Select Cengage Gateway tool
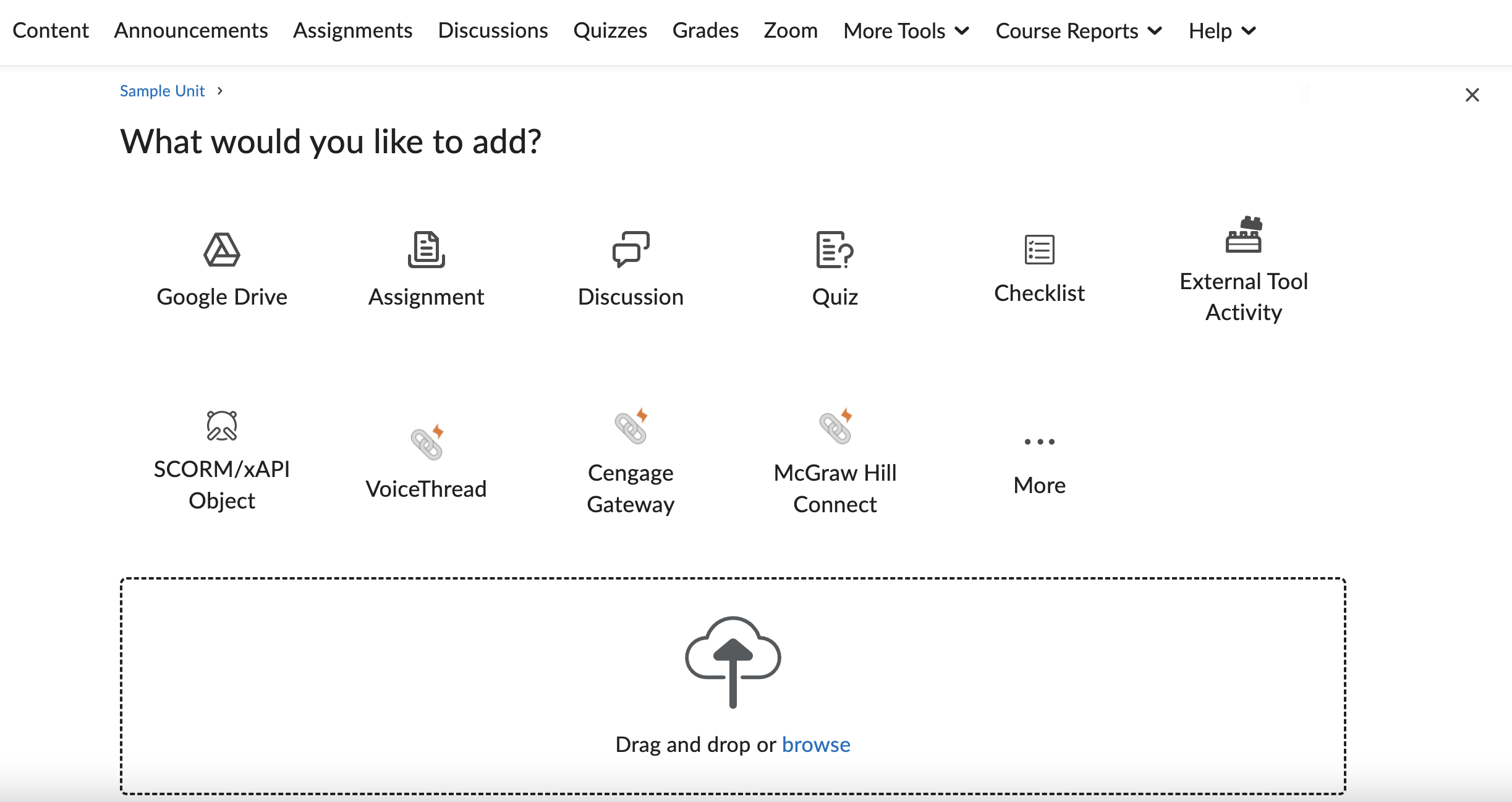Screen dimensions: 1512x802 pos(631,426)
